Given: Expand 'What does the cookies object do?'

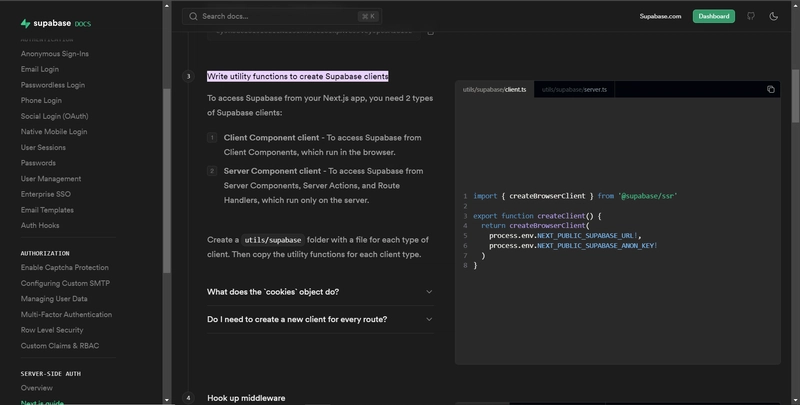Looking at the screenshot, I should point(320,292).
